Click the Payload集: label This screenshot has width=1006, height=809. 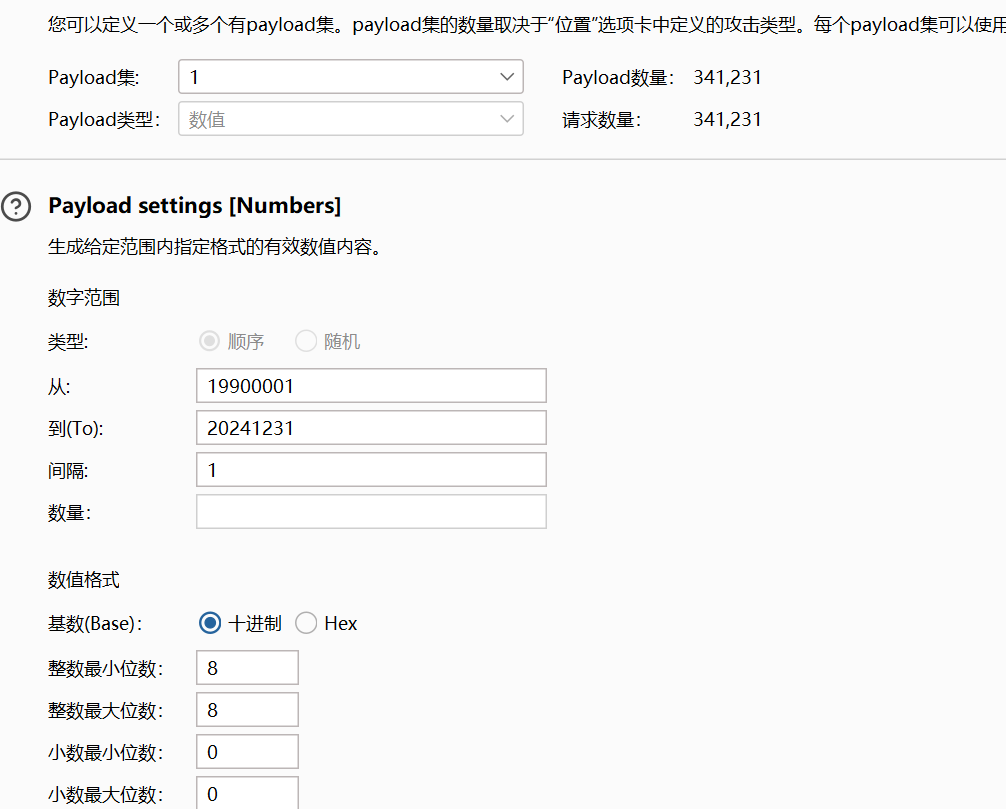94,78
